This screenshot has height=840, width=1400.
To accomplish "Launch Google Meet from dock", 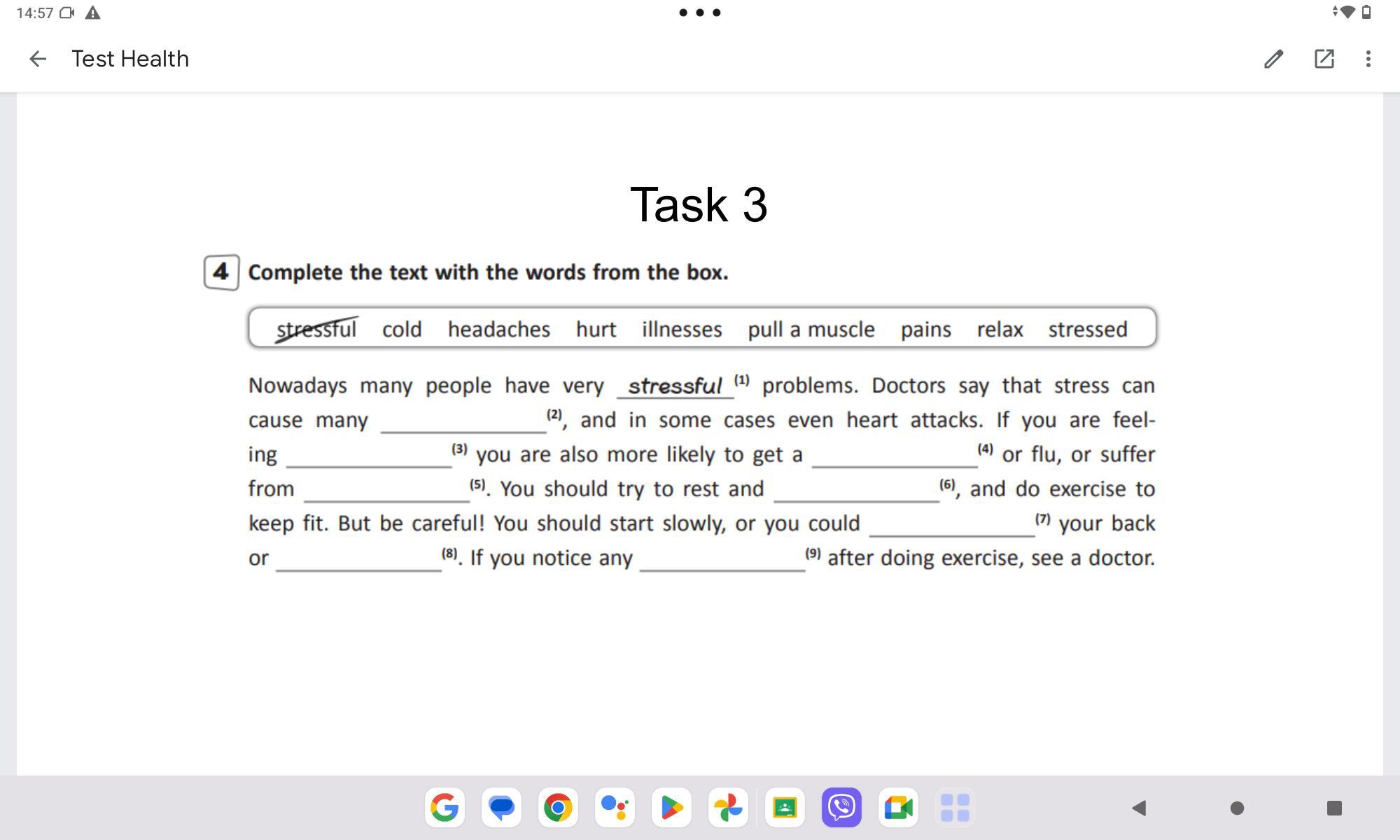I will coord(898,808).
